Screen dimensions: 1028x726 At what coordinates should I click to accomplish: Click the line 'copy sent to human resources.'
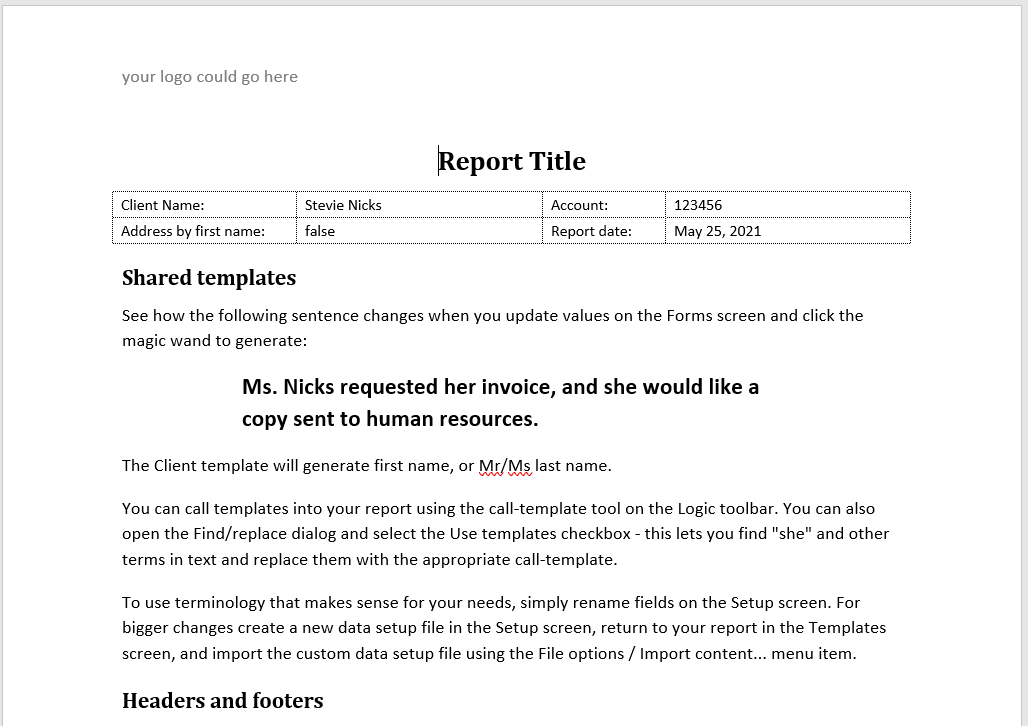390,419
